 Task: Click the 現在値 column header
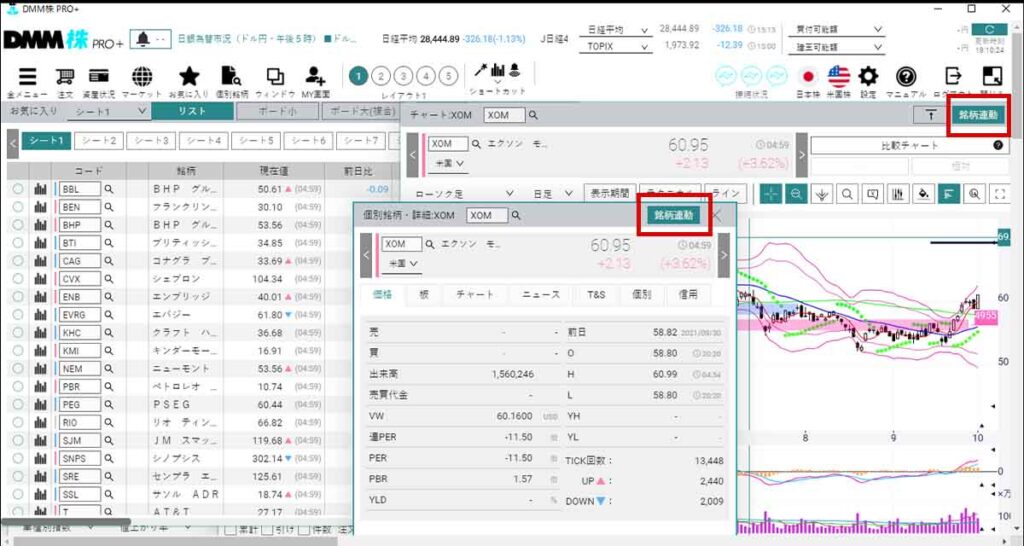(x=274, y=171)
